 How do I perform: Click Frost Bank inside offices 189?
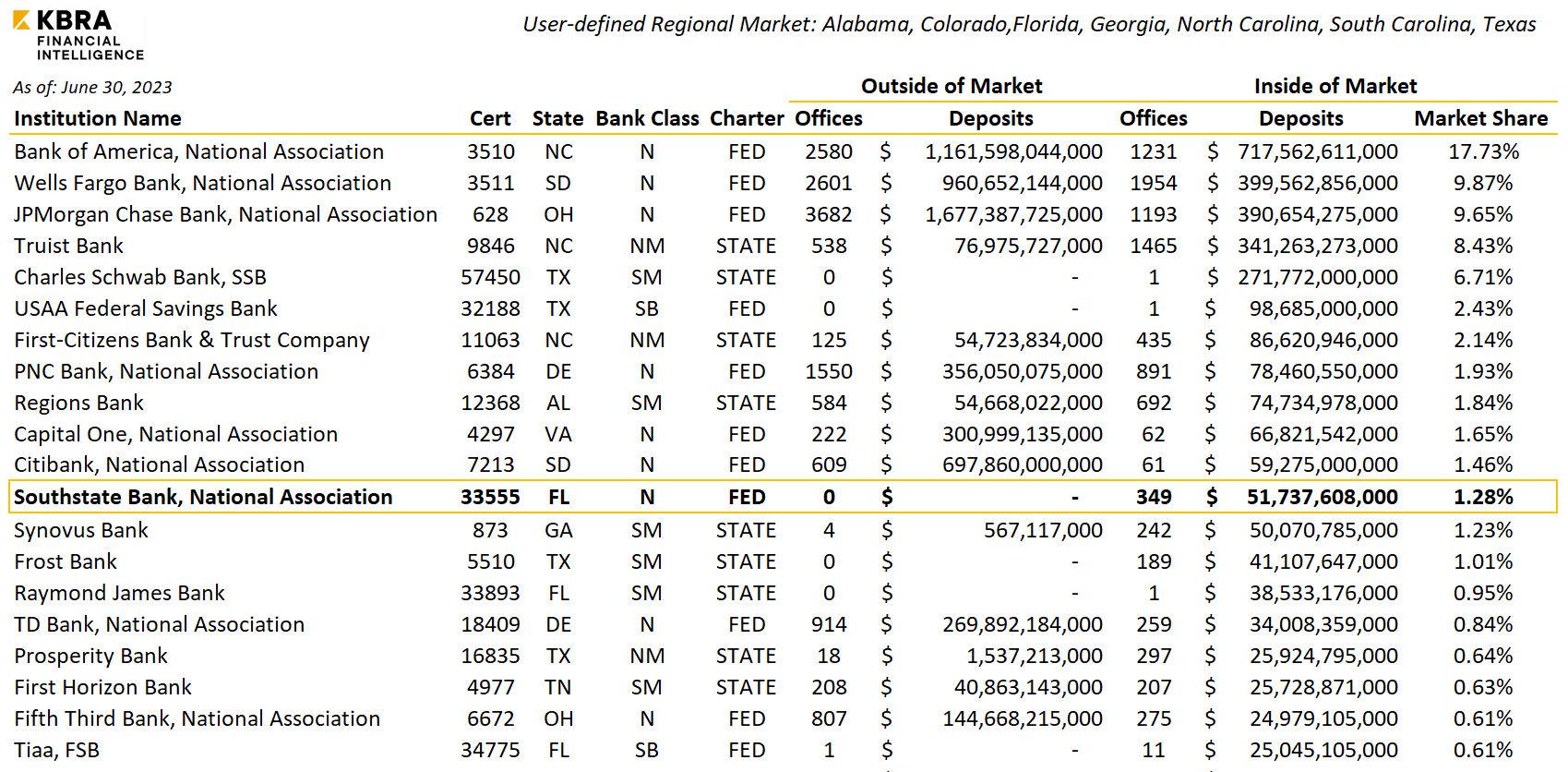(x=1154, y=561)
